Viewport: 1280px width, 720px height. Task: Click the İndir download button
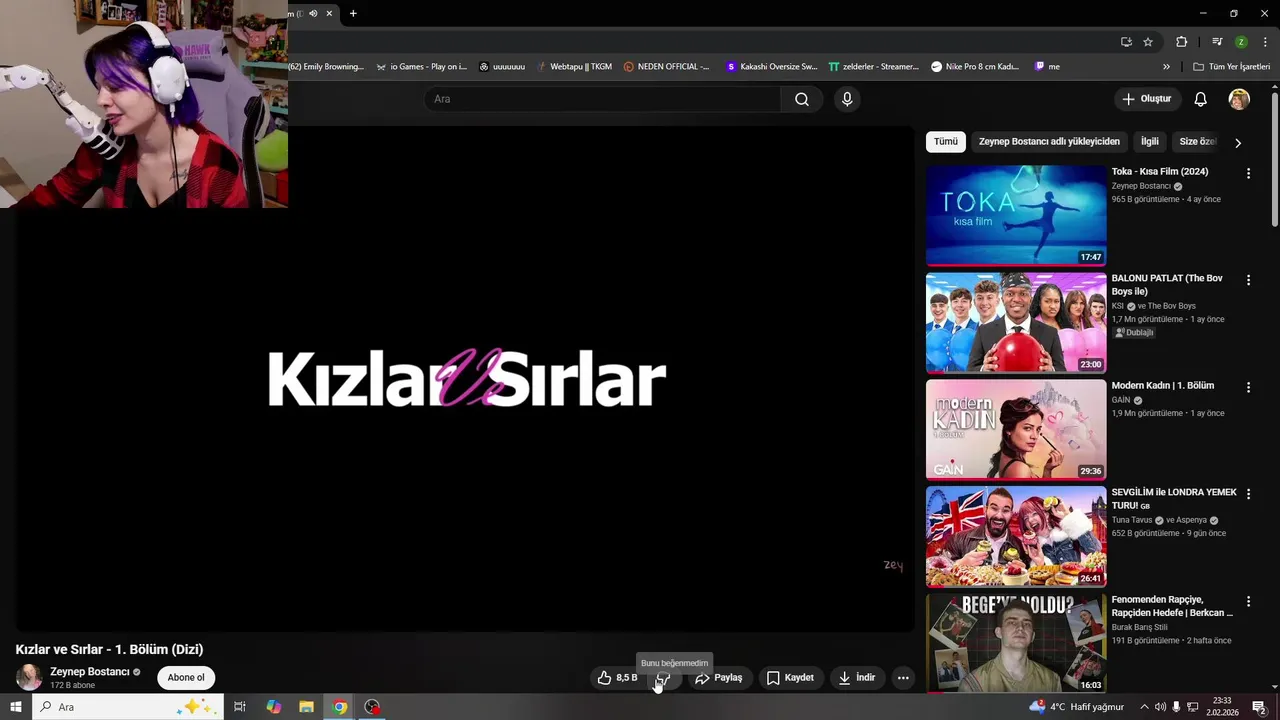click(x=856, y=678)
